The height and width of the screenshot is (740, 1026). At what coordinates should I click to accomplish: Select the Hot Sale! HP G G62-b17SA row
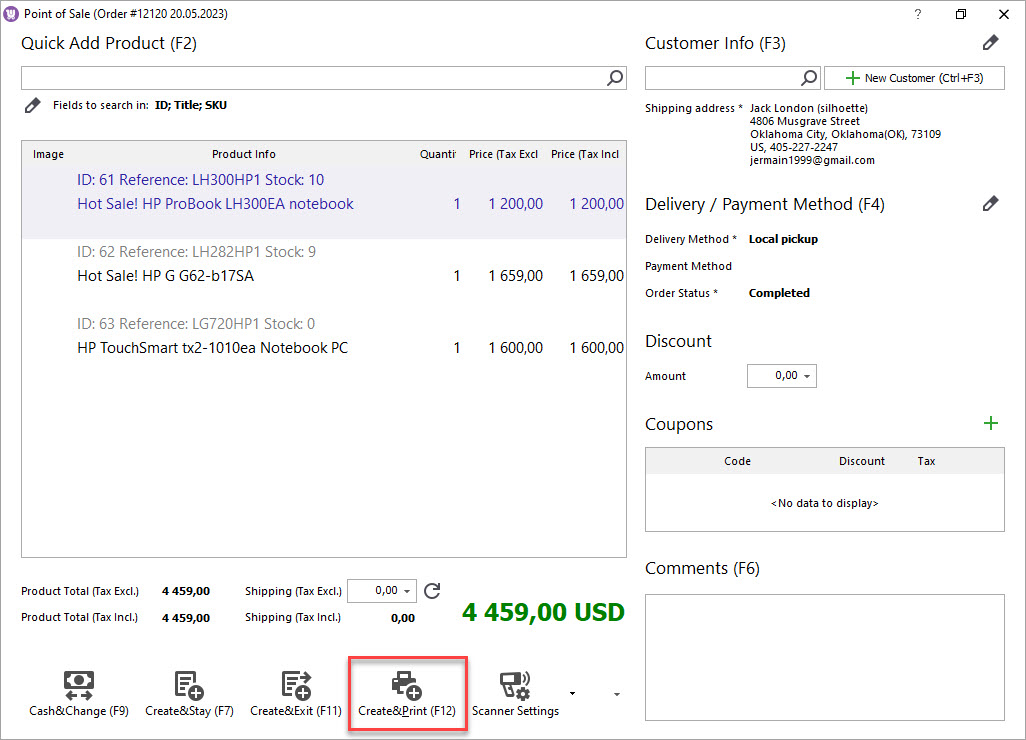pyautogui.click(x=324, y=275)
